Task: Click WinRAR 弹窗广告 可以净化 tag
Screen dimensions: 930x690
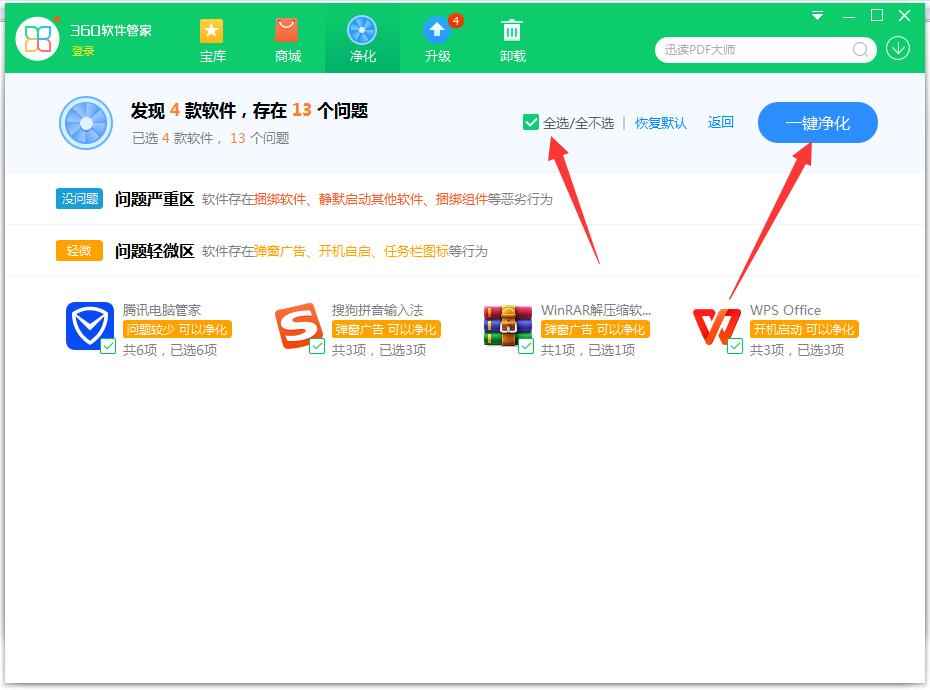Action: pos(595,329)
